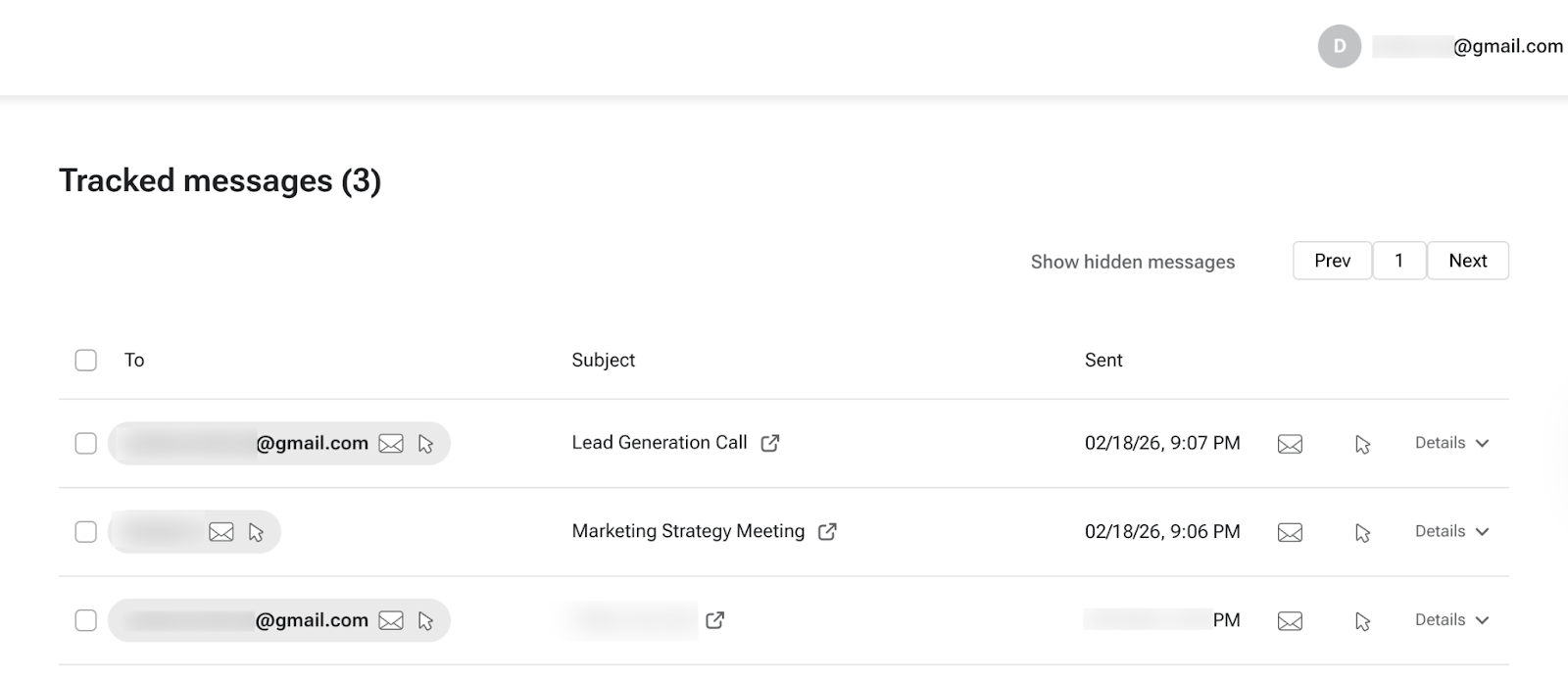
Task: Click envelope icon in Marketing Strategy recipient chip
Action: [x=221, y=532]
